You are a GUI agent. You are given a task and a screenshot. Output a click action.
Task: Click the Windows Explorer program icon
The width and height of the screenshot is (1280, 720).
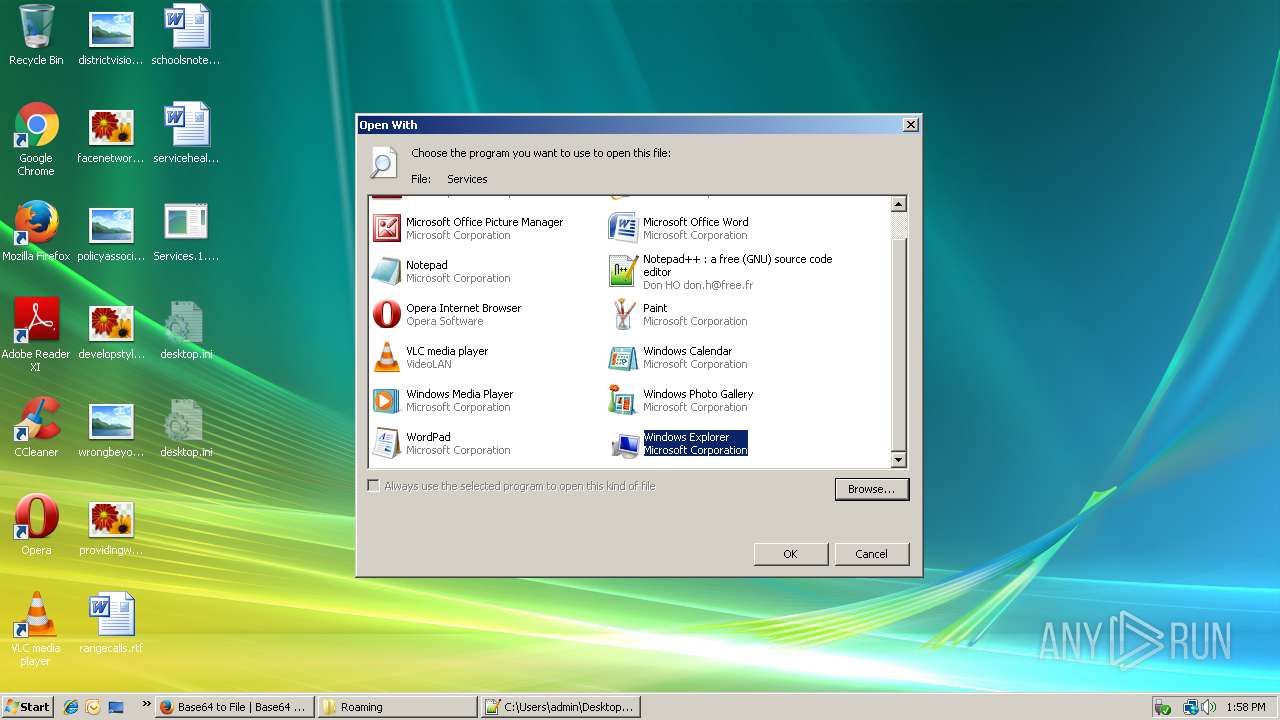tap(623, 443)
